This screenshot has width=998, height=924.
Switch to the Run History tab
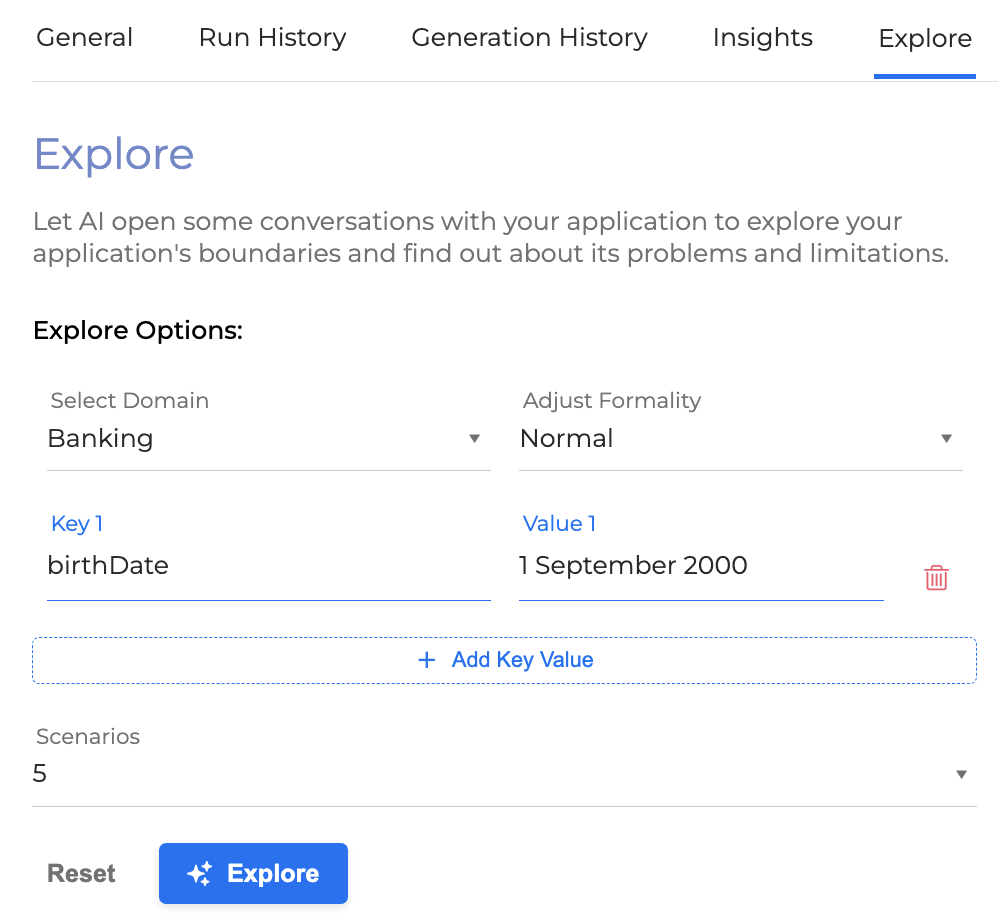(272, 38)
